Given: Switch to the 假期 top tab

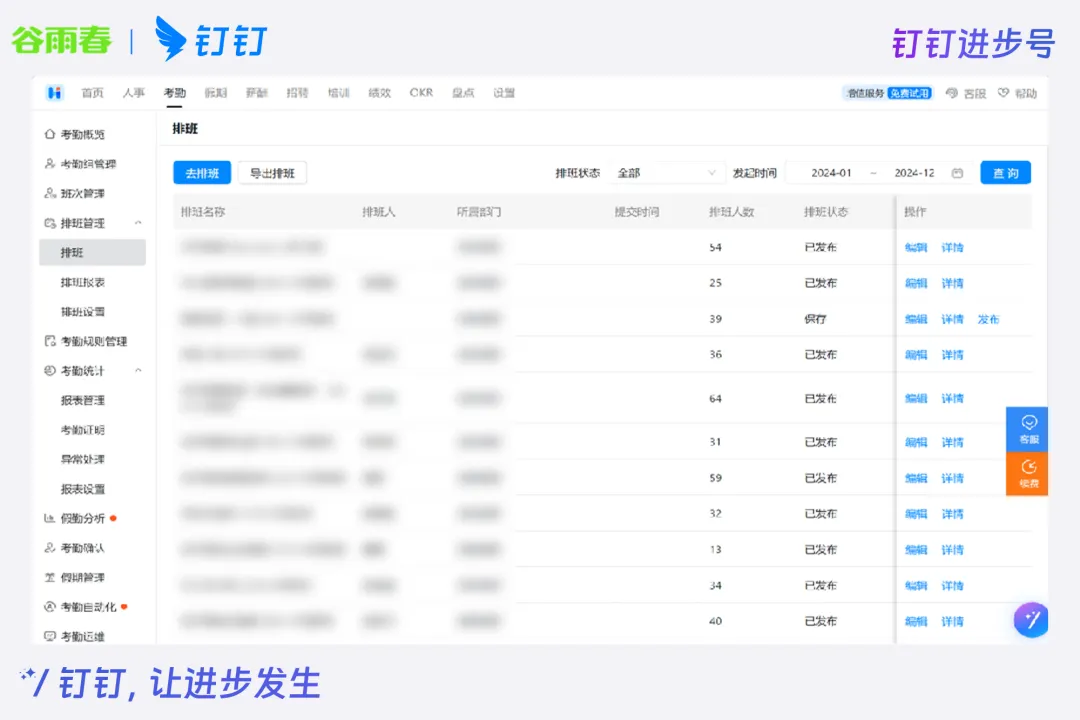Looking at the screenshot, I should (216, 93).
